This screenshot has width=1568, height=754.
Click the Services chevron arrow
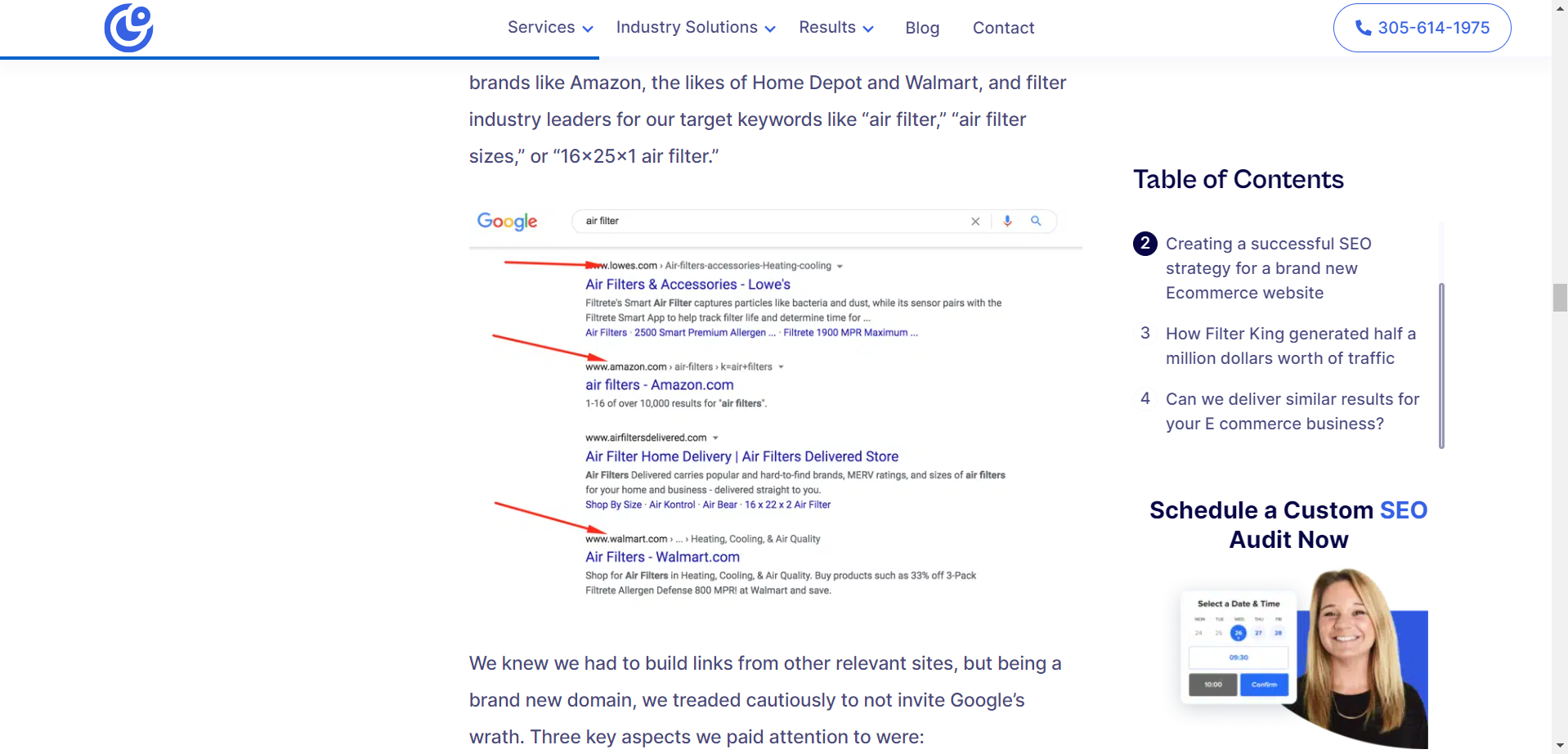(587, 29)
